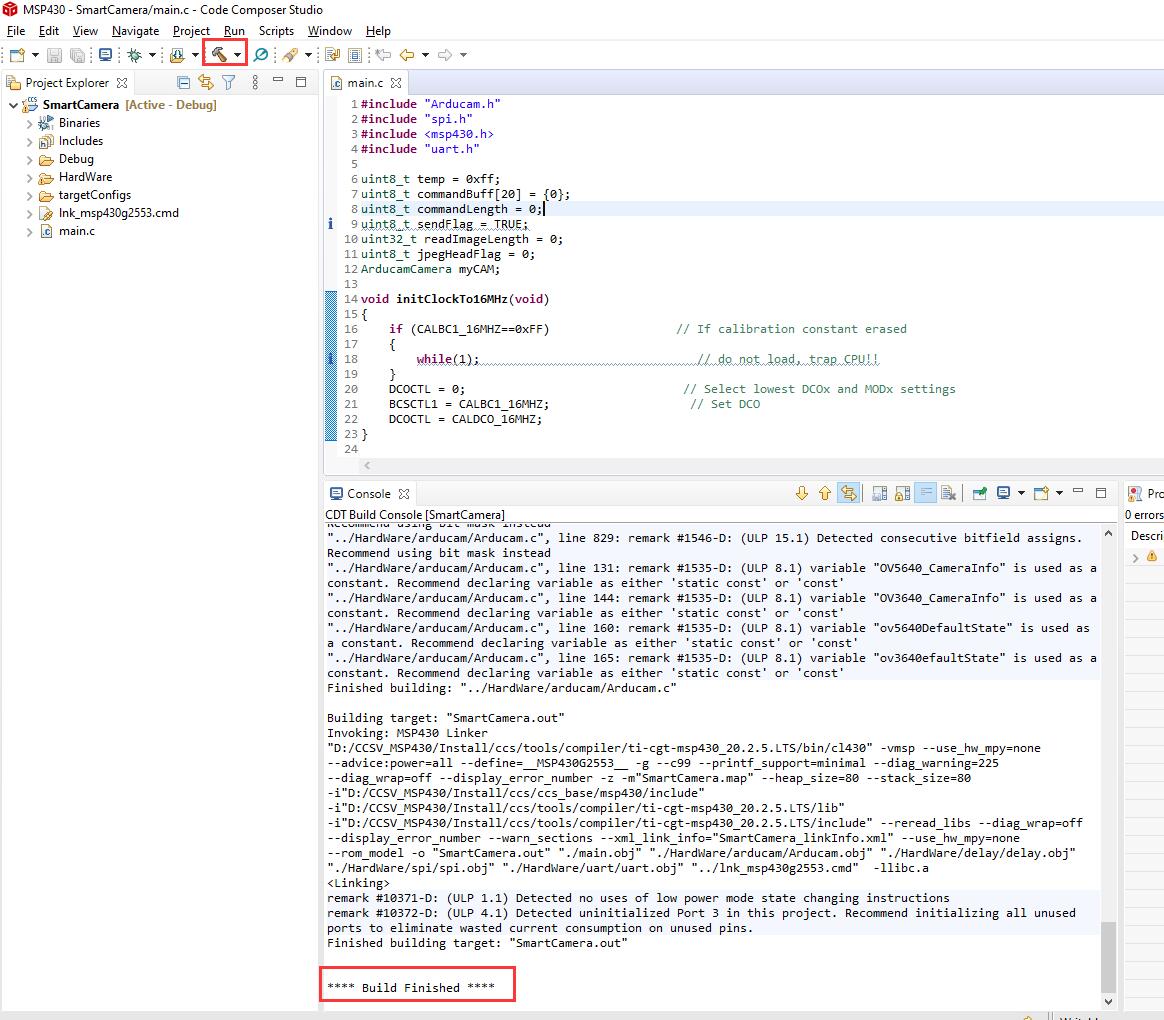This screenshot has height=1020, width=1164.
Task: Build the project with the hammer icon
Action: pos(219,54)
